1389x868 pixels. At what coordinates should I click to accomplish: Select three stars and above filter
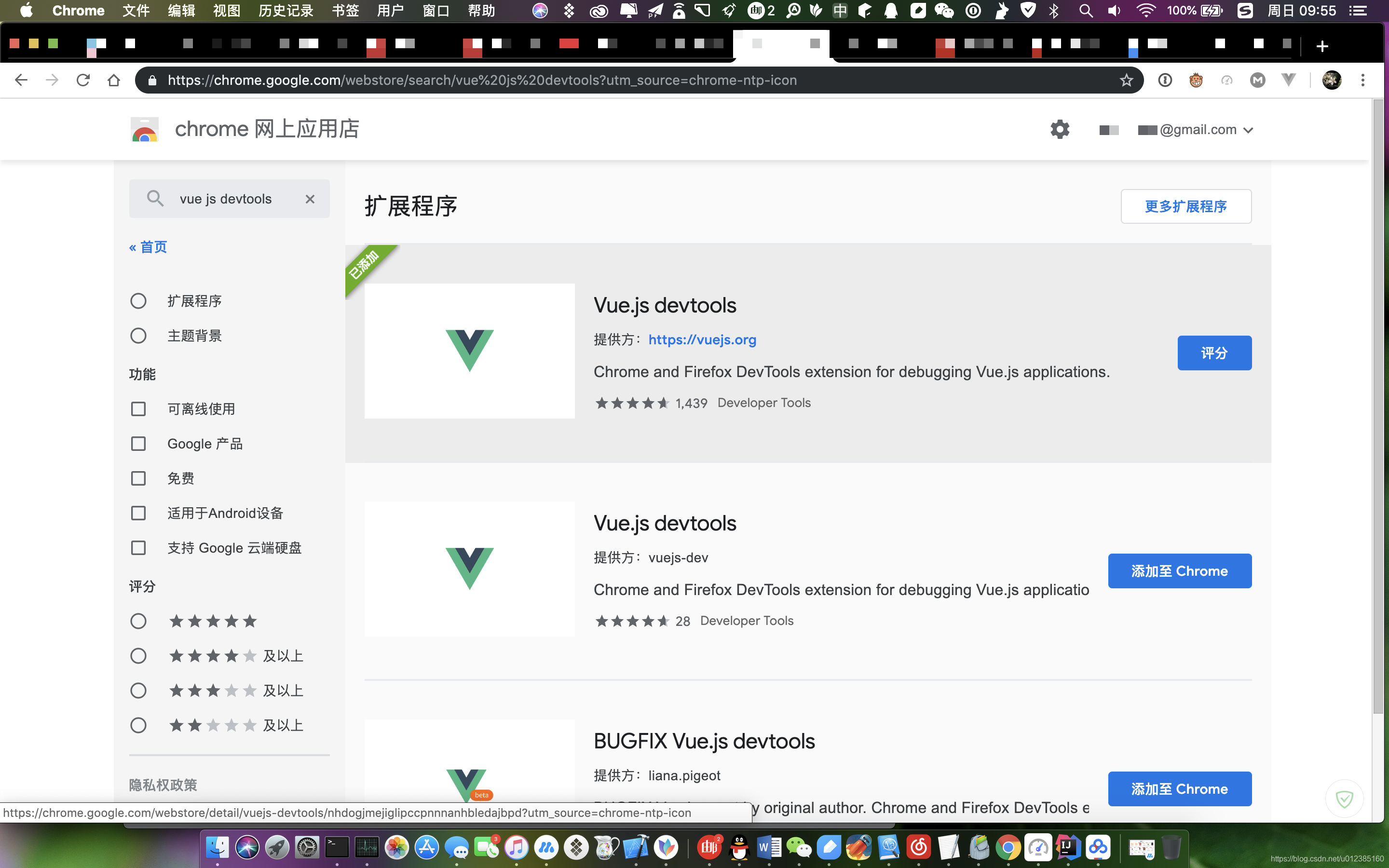[138, 691]
